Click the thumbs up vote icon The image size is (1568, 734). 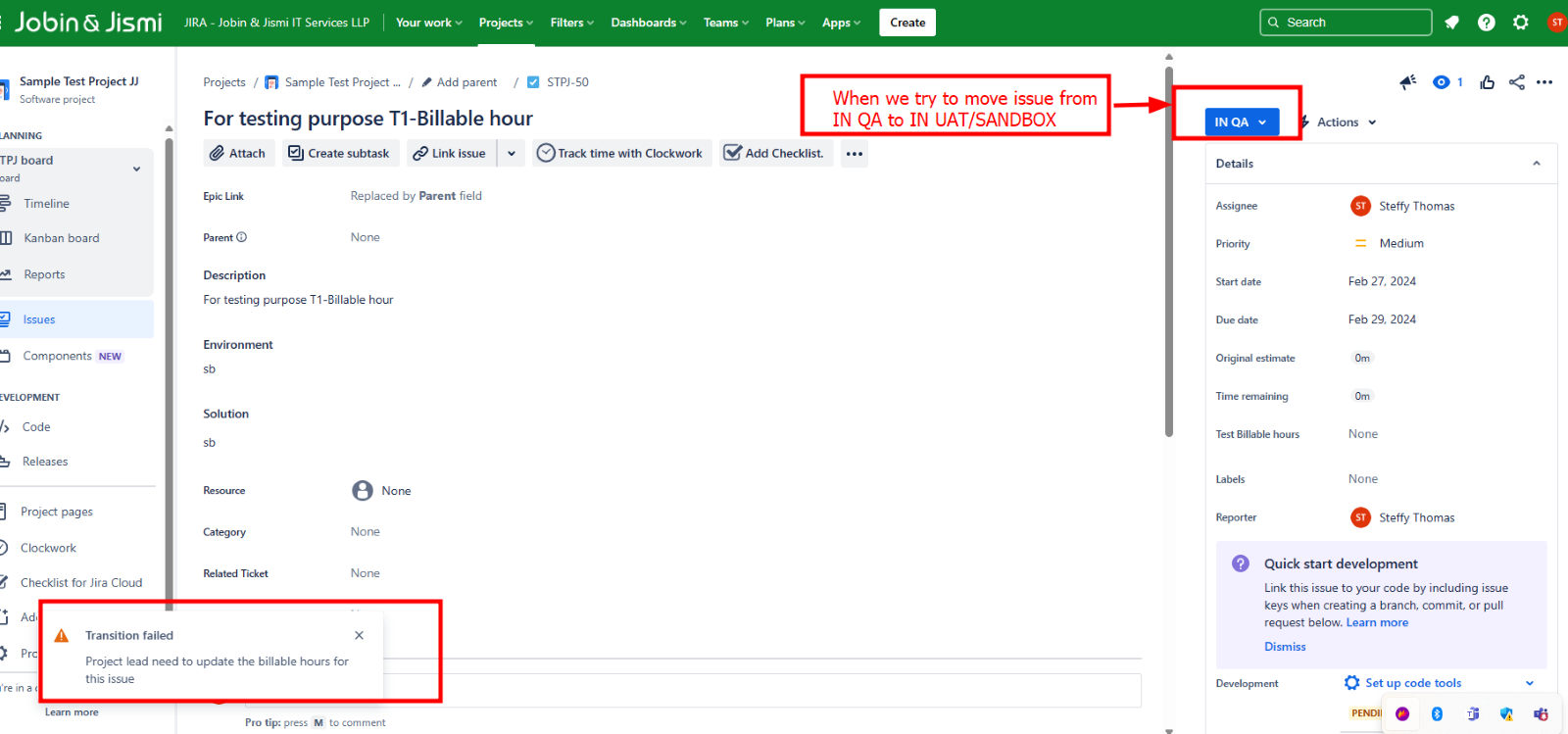[x=1488, y=82]
